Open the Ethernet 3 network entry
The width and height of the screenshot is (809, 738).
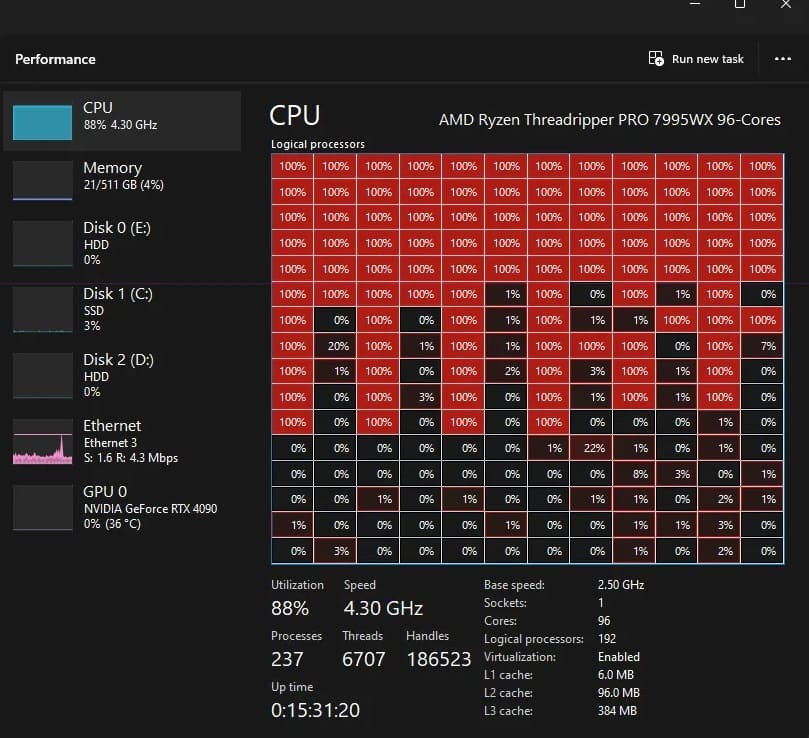pos(122,441)
